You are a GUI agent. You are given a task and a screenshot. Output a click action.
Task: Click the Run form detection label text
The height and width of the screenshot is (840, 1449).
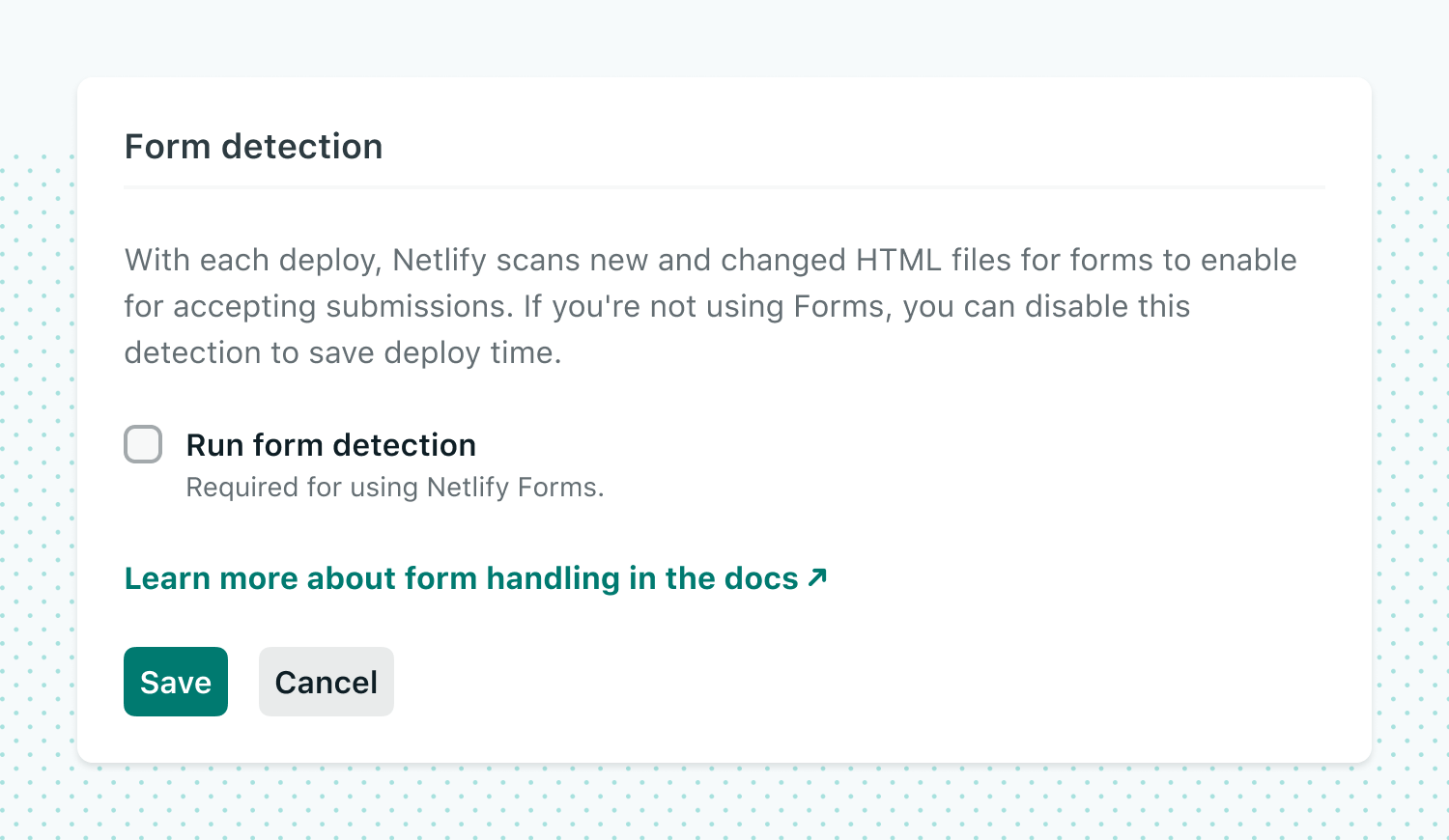coord(330,444)
